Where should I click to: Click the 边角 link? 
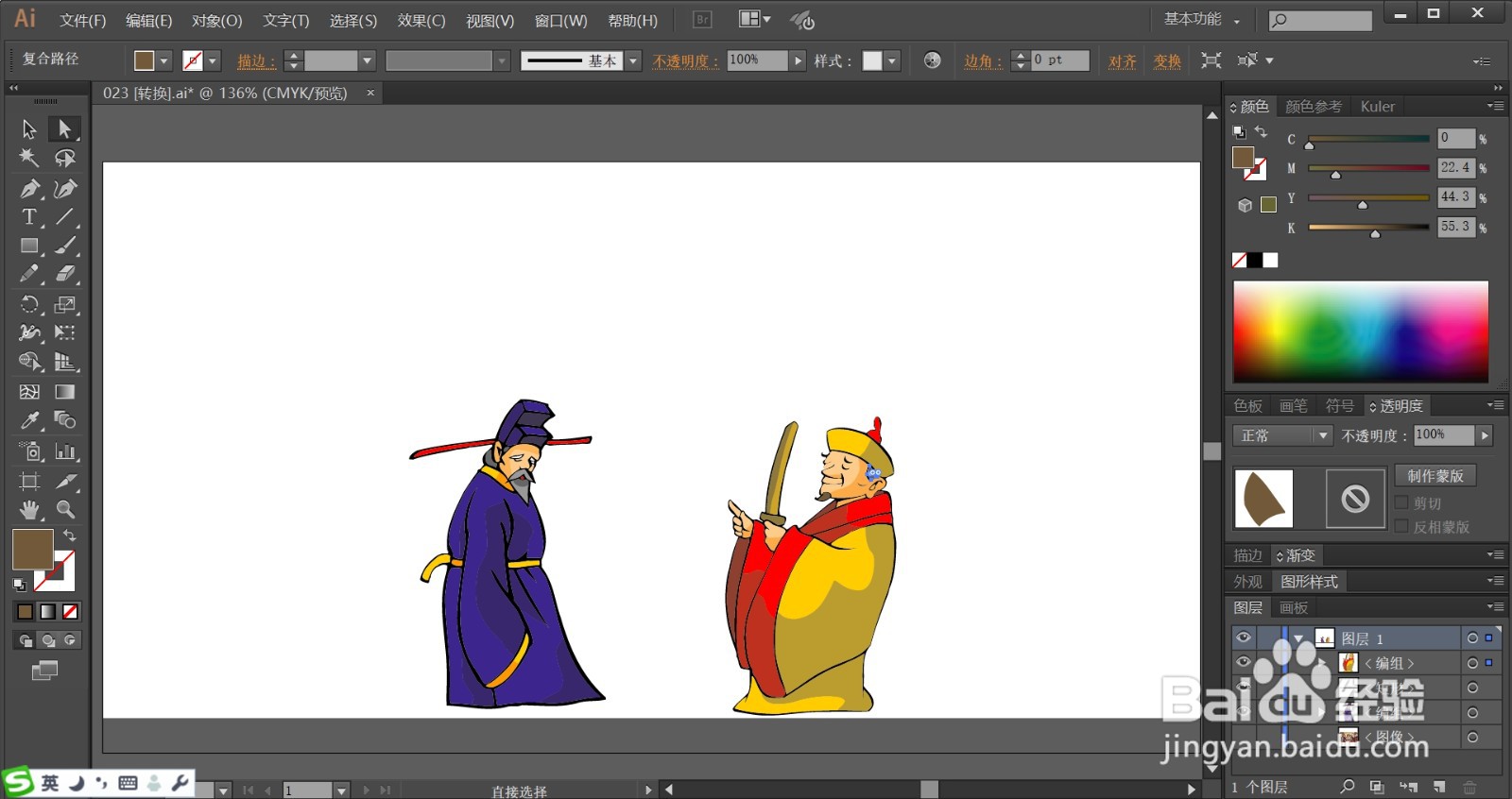pyautogui.click(x=983, y=61)
